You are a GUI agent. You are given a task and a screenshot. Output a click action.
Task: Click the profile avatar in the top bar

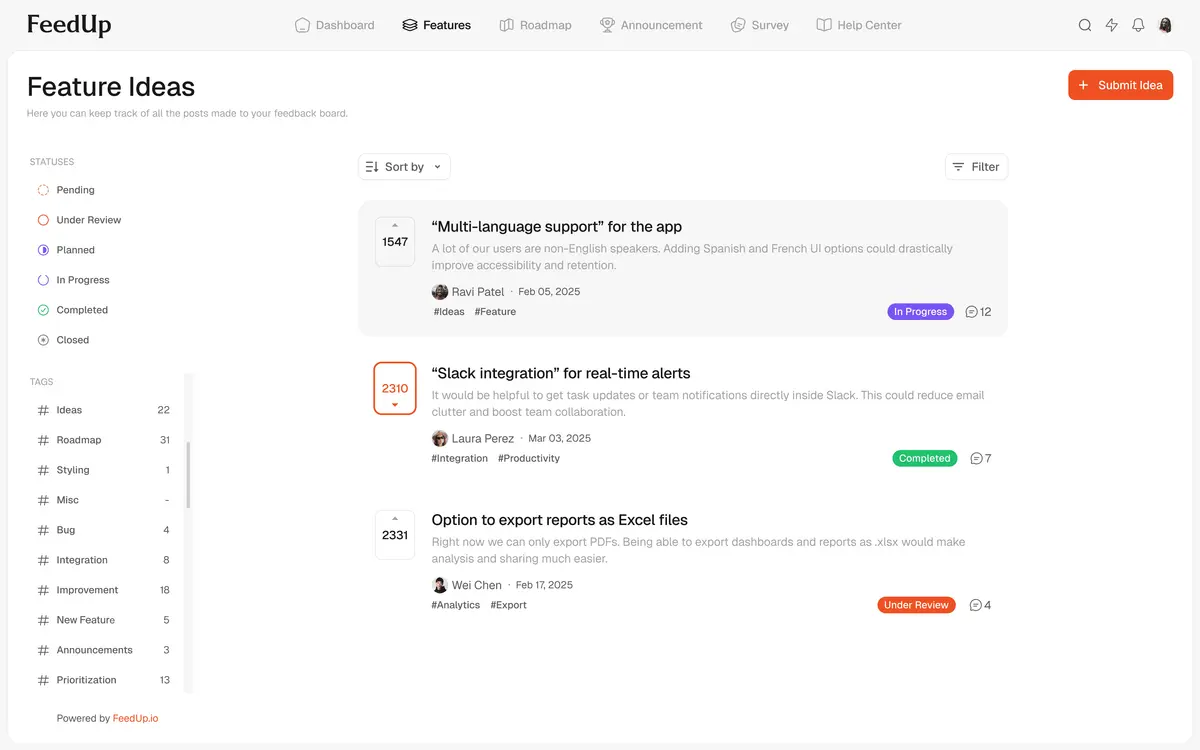[1165, 25]
